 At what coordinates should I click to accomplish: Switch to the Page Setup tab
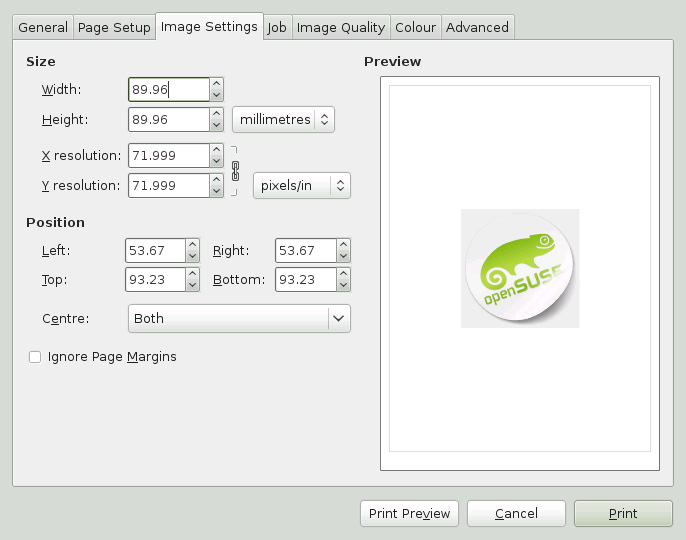[x=114, y=28]
